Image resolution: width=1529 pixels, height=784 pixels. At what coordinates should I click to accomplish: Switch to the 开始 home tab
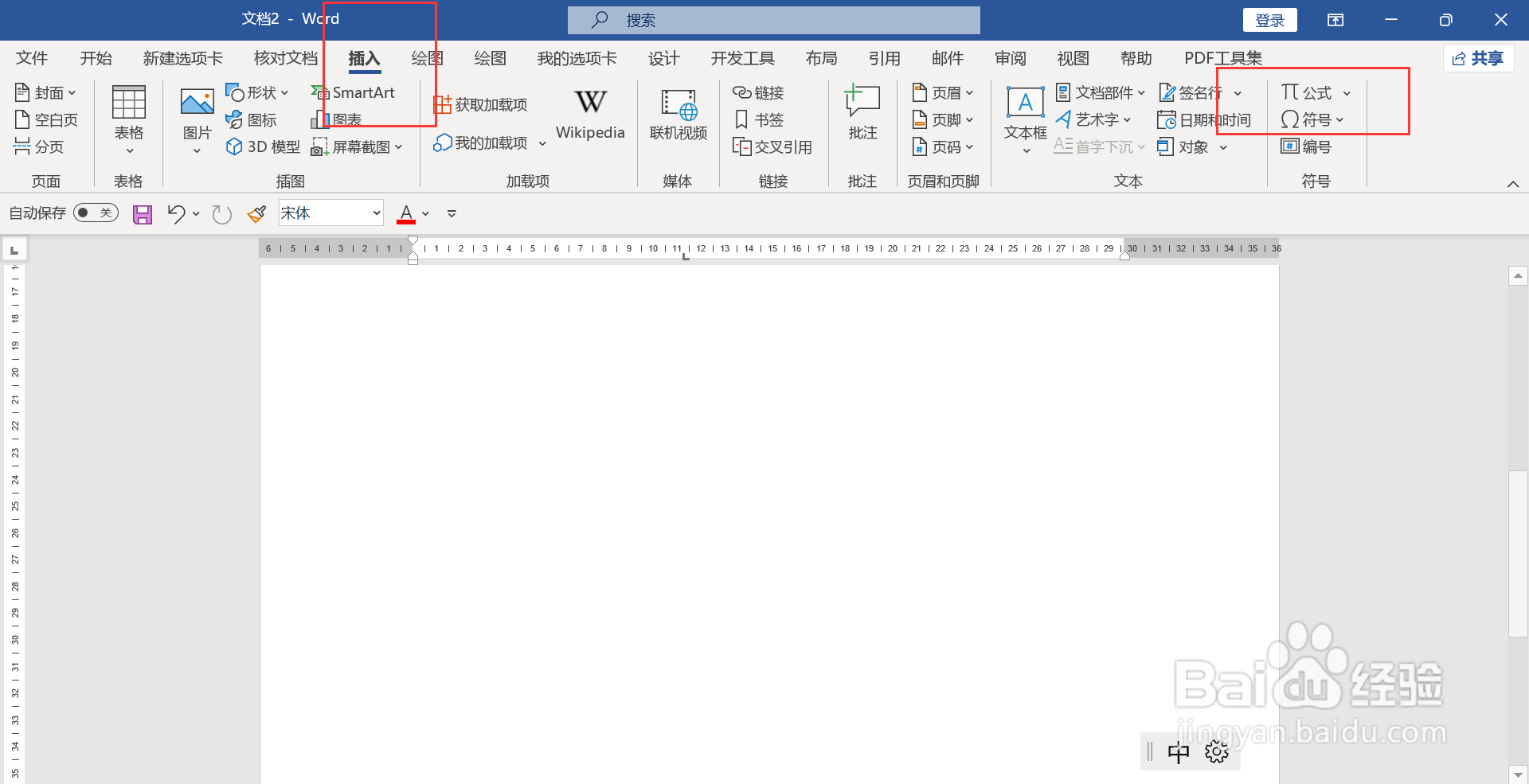(x=96, y=58)
